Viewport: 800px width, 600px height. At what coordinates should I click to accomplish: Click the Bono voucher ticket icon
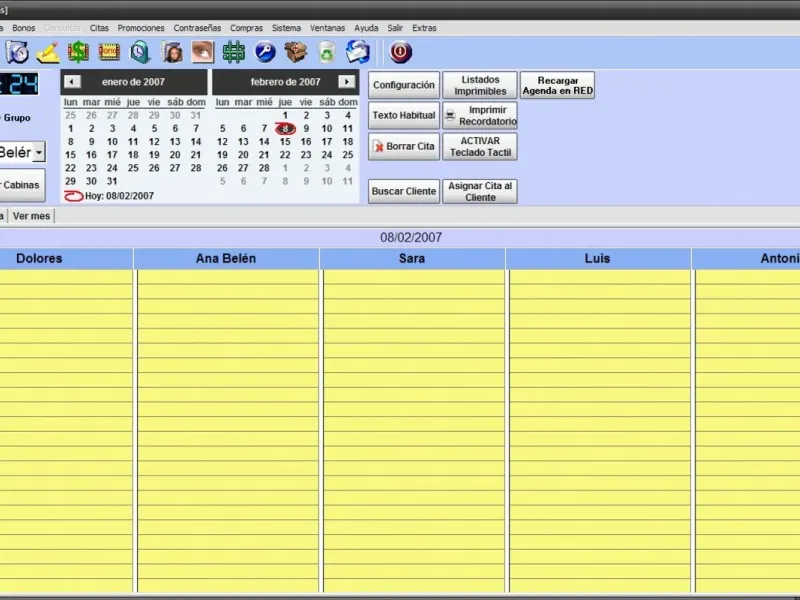(109, 52)
